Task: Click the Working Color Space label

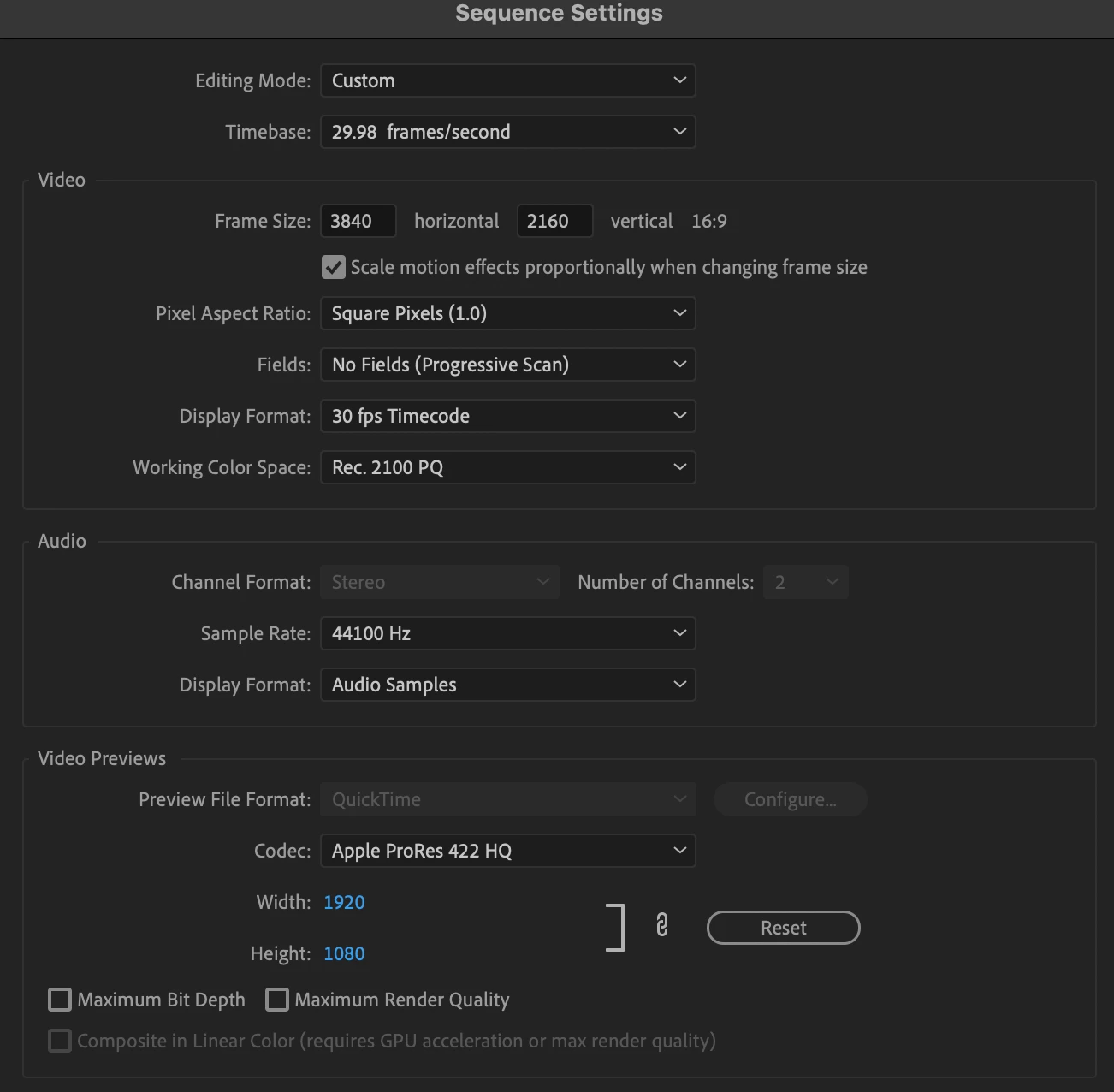Action: click(x=222, y=467)
